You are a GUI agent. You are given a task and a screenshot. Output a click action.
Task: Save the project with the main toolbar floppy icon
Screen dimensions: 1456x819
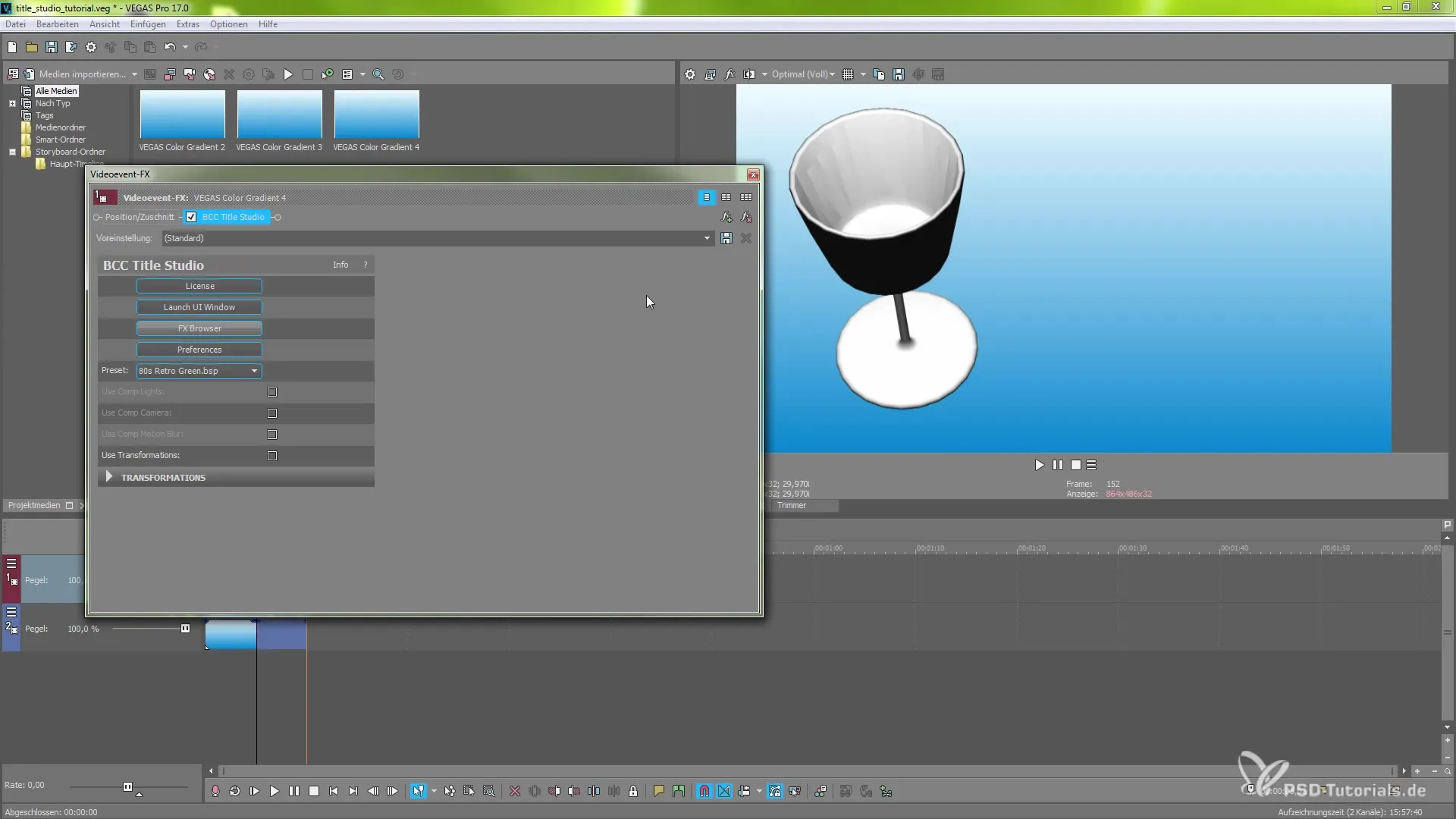[x=52, y=47]
